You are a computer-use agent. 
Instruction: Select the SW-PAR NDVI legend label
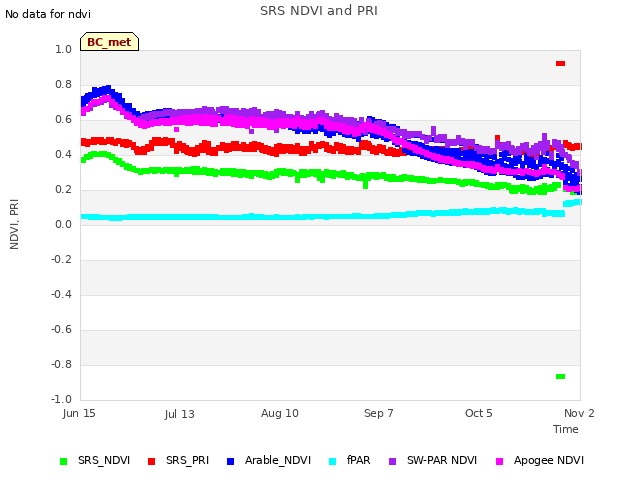442,460
